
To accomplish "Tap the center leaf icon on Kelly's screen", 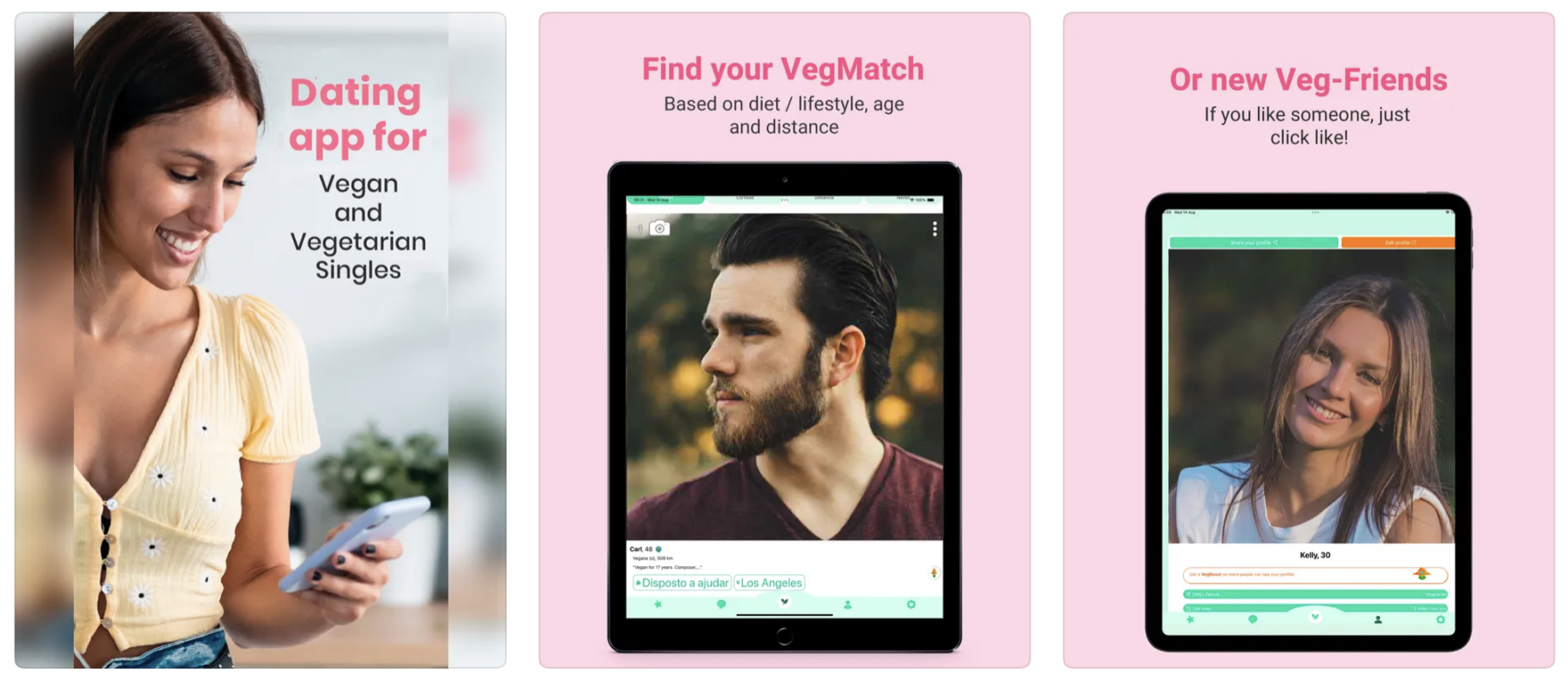I will pos(1315,617).
